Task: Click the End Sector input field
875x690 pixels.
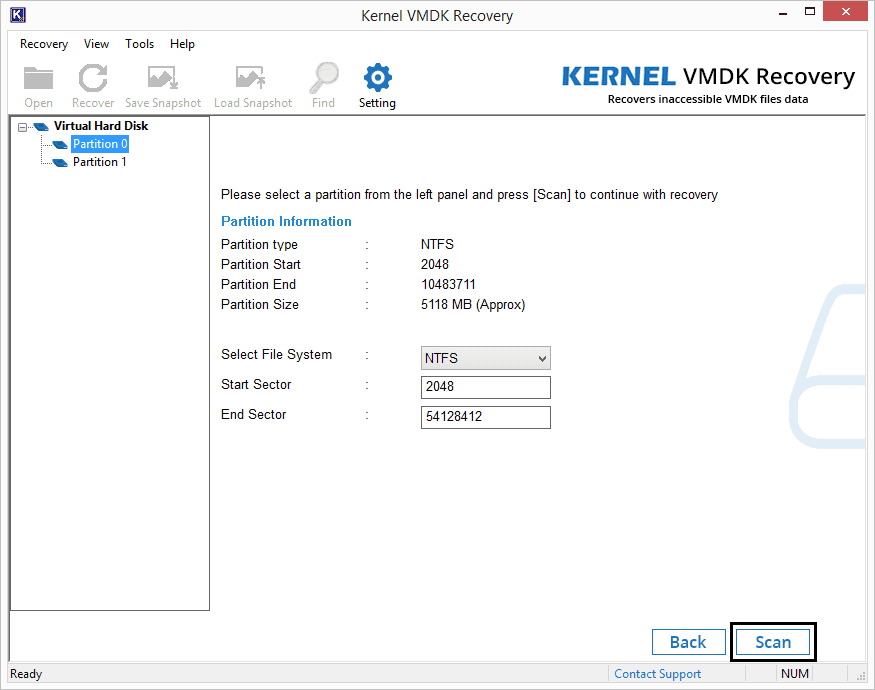Action: pos(485,417)
